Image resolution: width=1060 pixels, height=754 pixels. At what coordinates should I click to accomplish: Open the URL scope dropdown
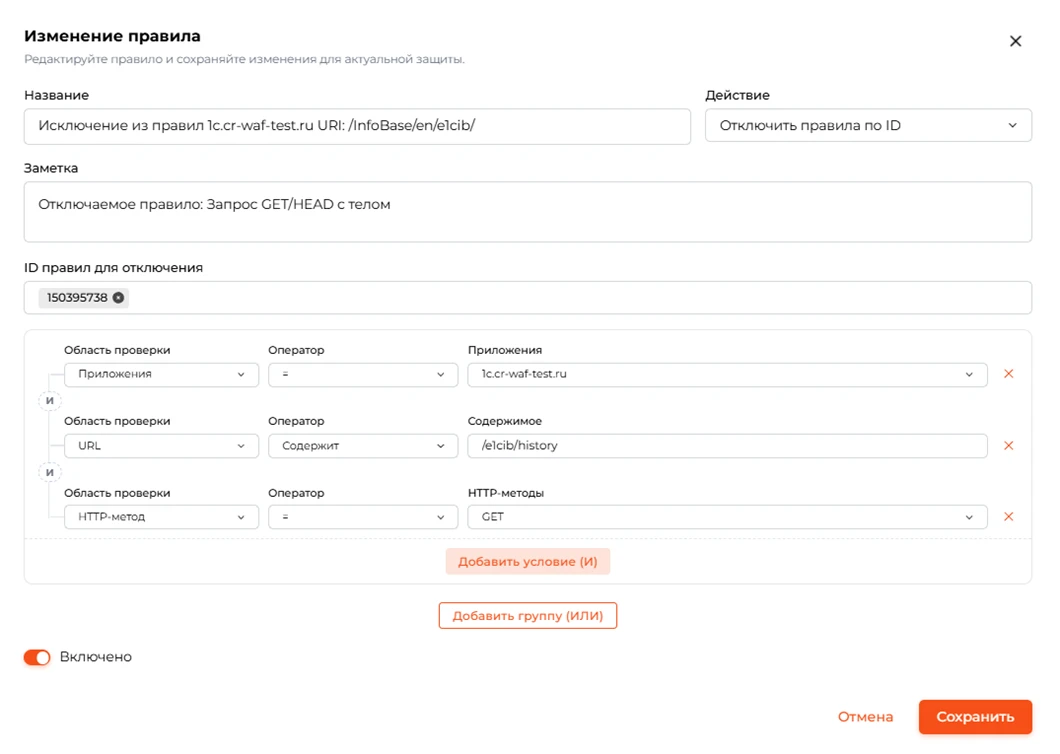[161, 446]
